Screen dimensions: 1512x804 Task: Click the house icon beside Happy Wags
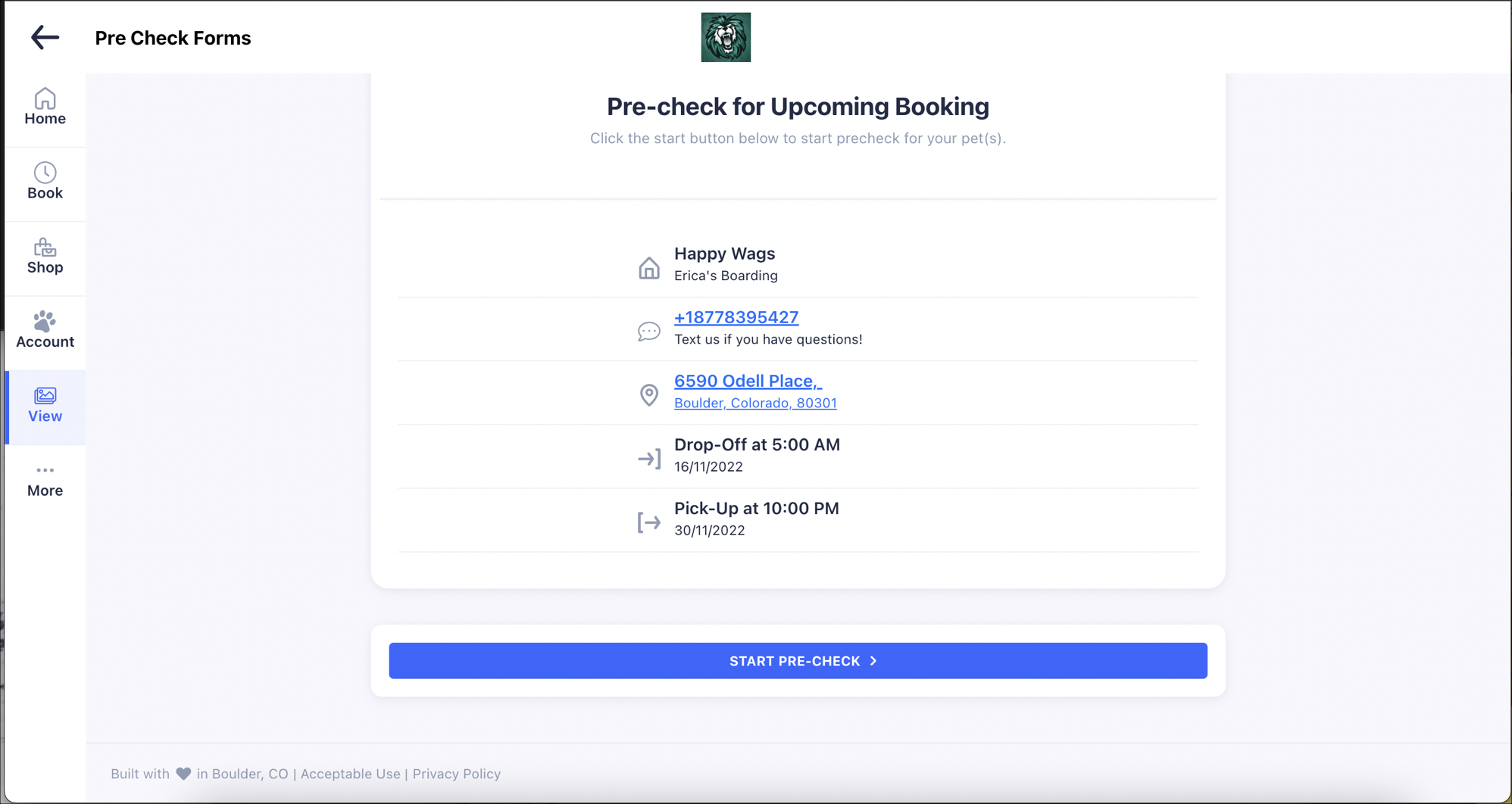coord(649,266)
